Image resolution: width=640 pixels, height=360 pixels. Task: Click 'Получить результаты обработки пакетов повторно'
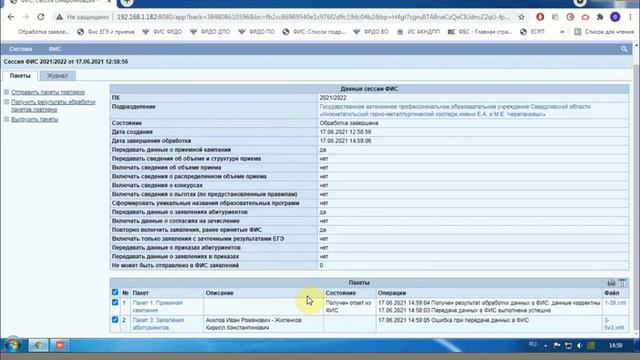click(53, 106)
